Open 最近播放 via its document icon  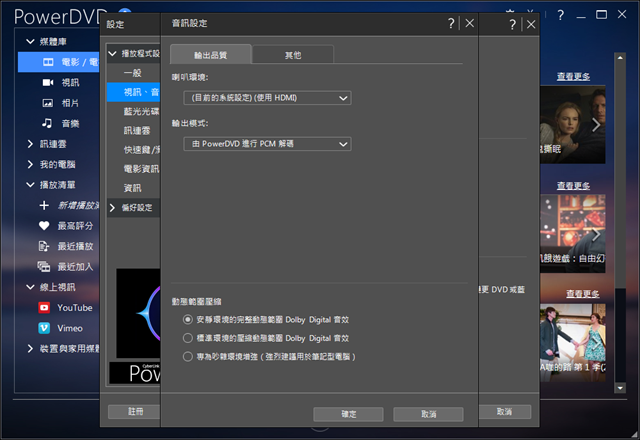[x=44, y=246]
